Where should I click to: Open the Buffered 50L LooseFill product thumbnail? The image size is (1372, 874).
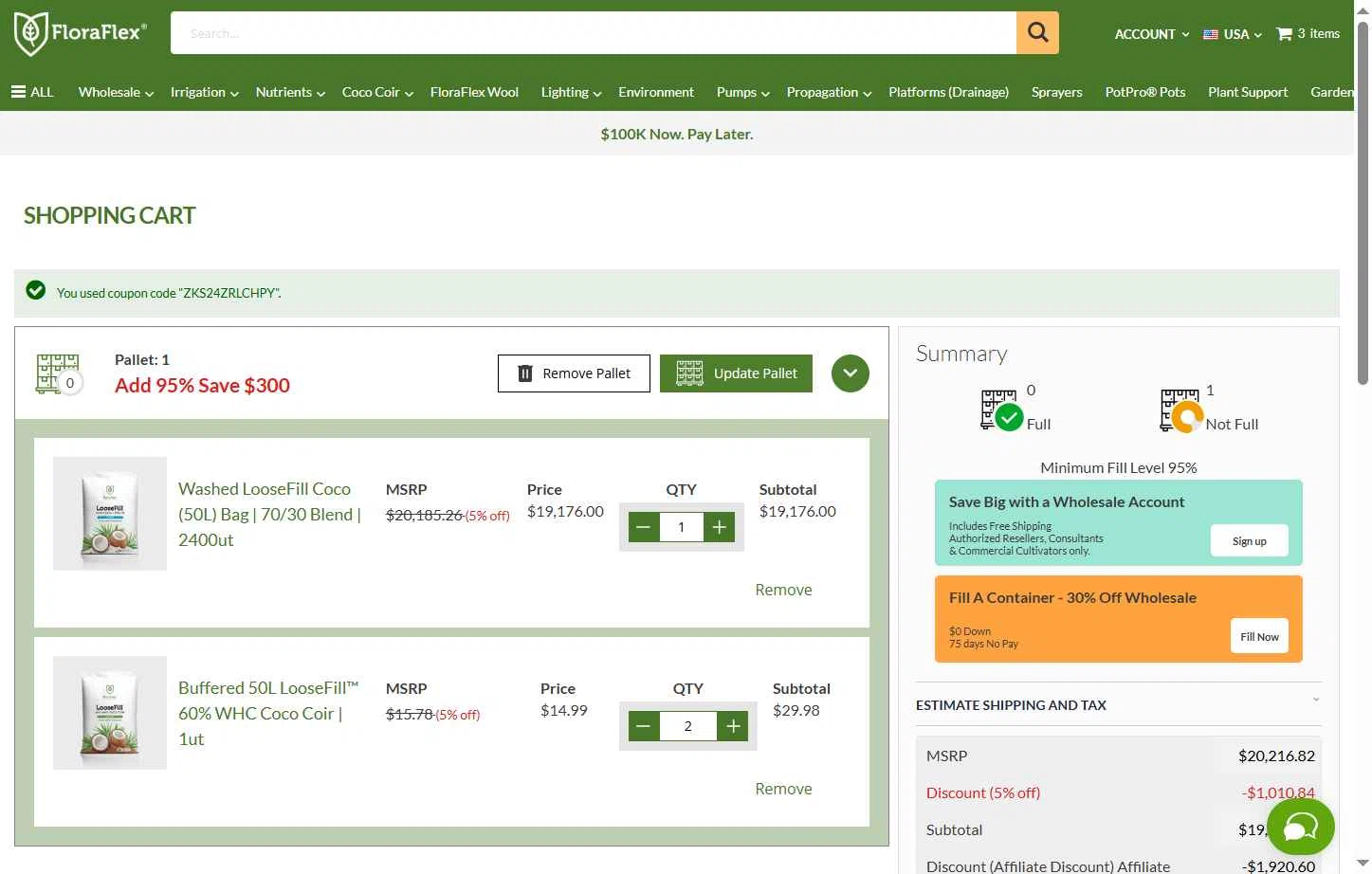pyautogui.click(x=110, y=713)
